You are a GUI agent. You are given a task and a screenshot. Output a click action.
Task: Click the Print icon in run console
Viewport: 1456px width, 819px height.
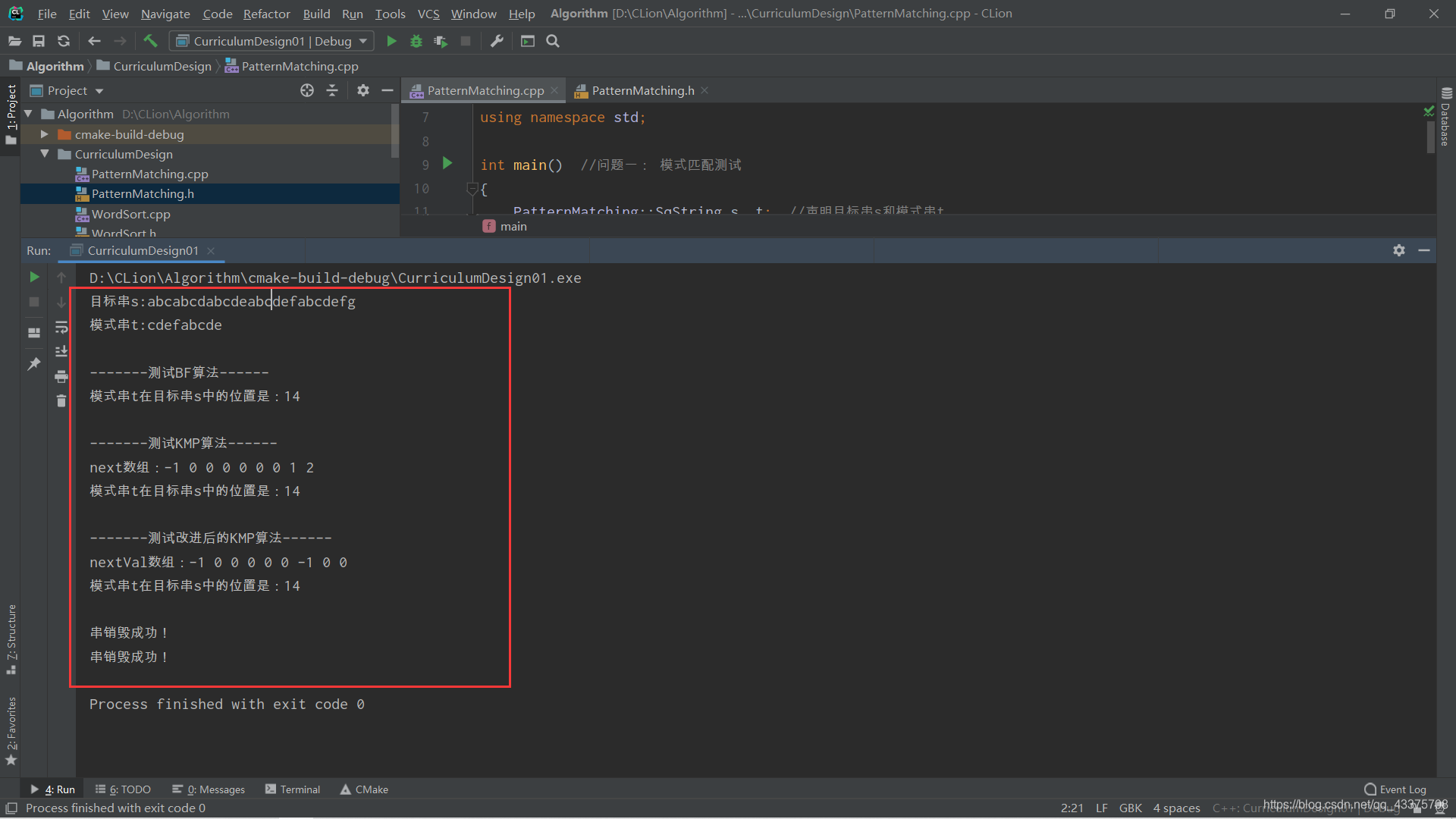point(61,376)
